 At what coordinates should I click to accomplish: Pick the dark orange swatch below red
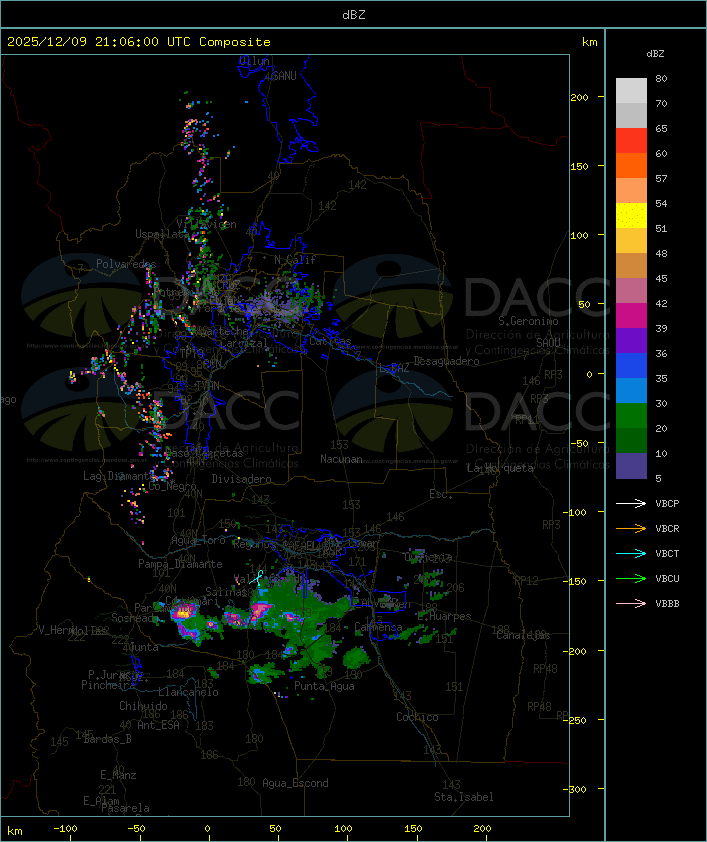click(631, 165)
